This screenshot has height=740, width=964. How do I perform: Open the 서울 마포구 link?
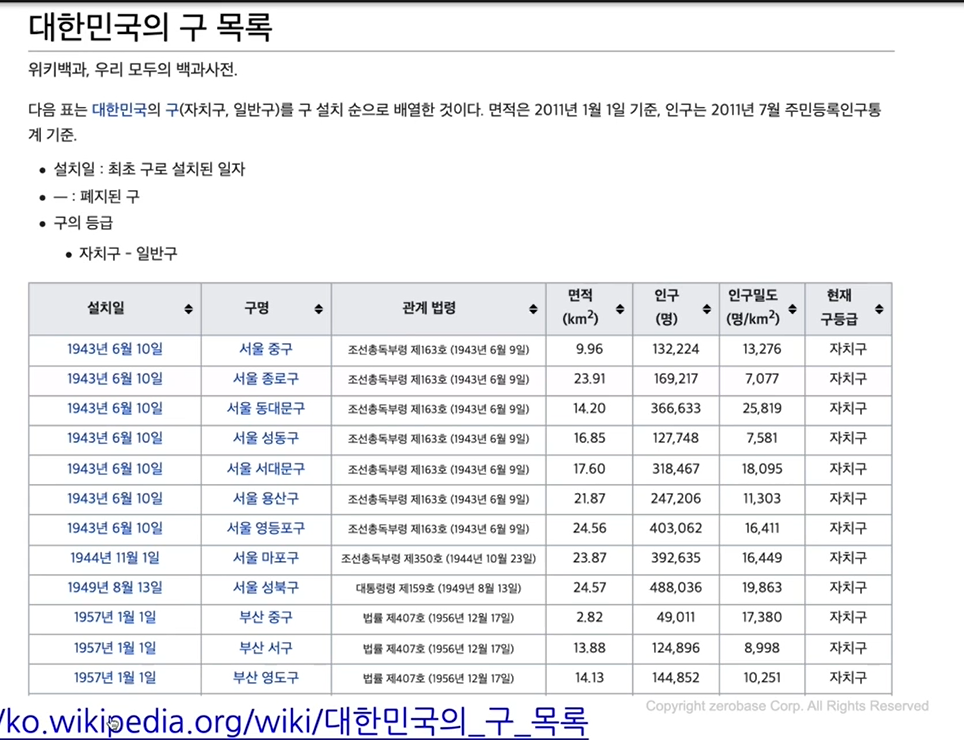click(266, 557)
